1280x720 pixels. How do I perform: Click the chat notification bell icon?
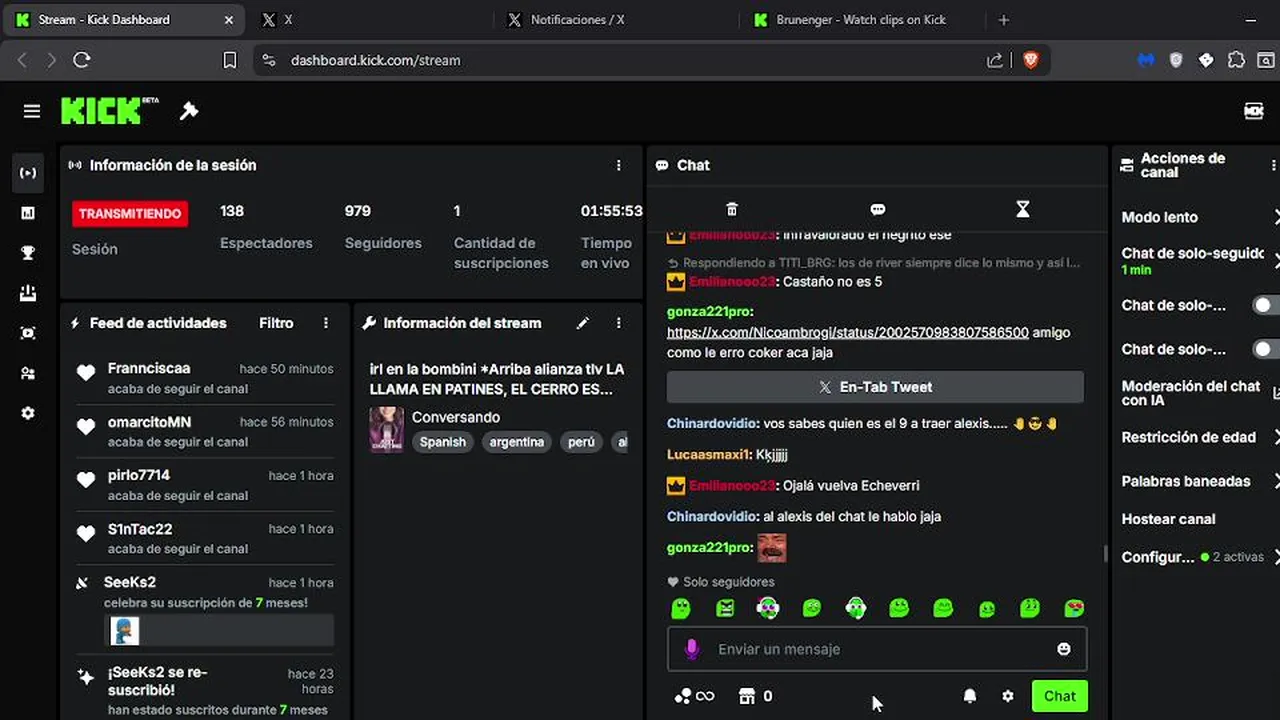point(969,696)
